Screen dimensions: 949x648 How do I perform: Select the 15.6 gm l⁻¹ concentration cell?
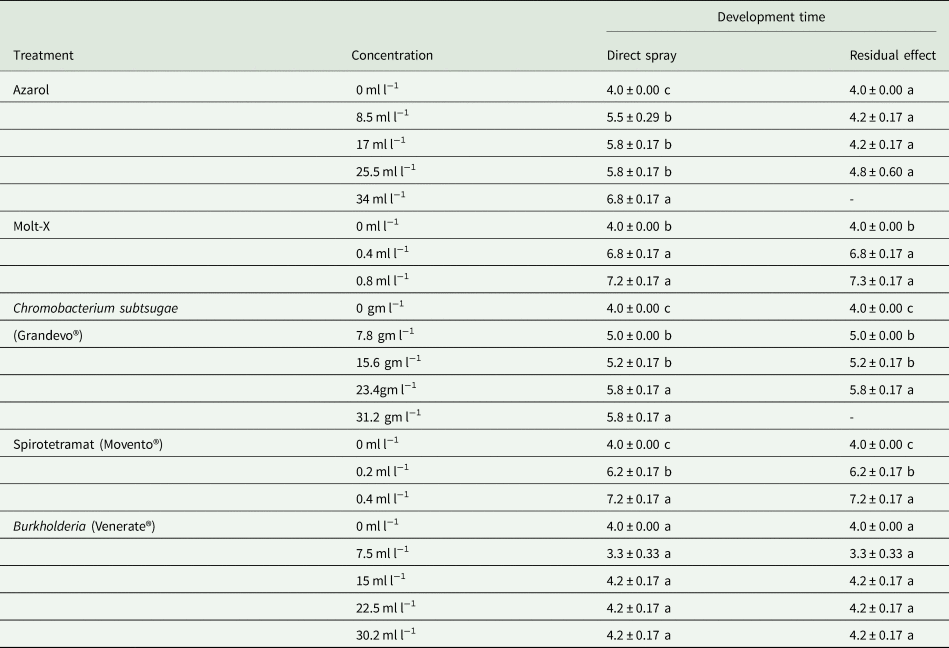[389, 362]
